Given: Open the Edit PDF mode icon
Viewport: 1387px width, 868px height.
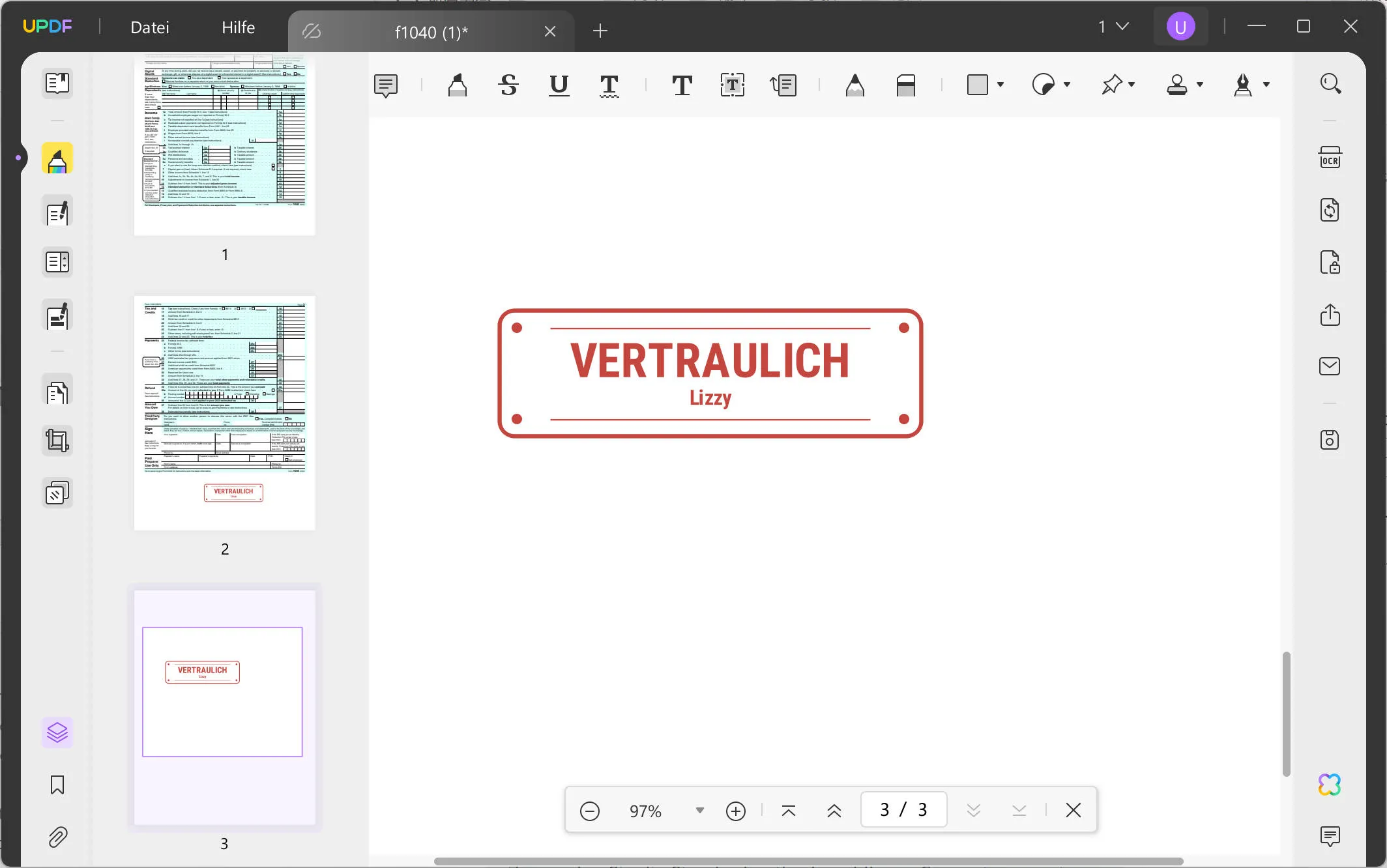Looking at the screenshot, I should point(57,212).
